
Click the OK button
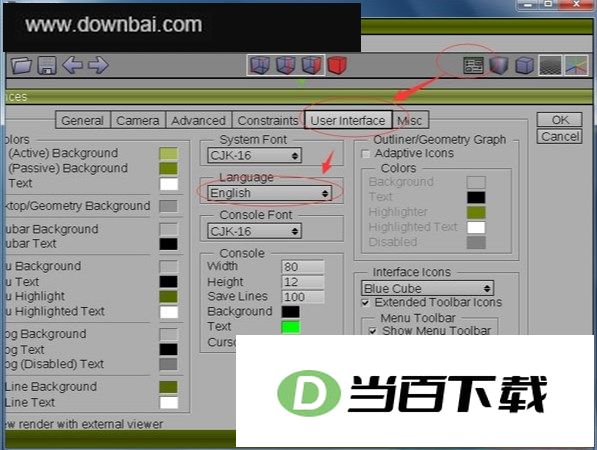(x=559, y=120)
